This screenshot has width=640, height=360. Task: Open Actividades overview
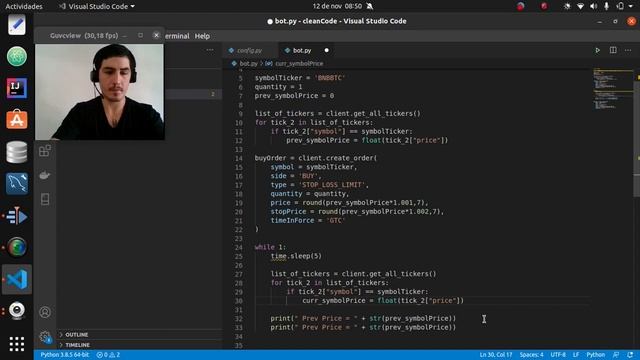24,6
